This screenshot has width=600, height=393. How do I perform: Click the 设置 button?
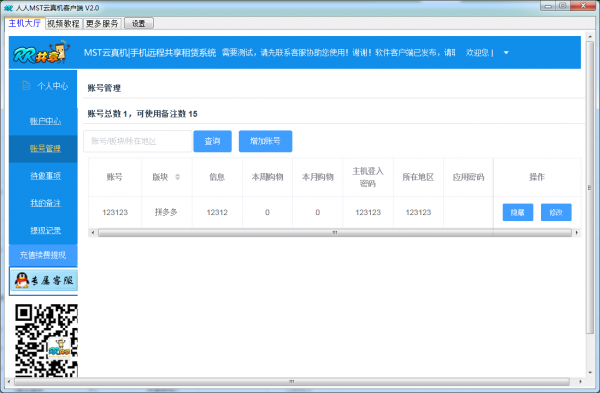[139, 24]
